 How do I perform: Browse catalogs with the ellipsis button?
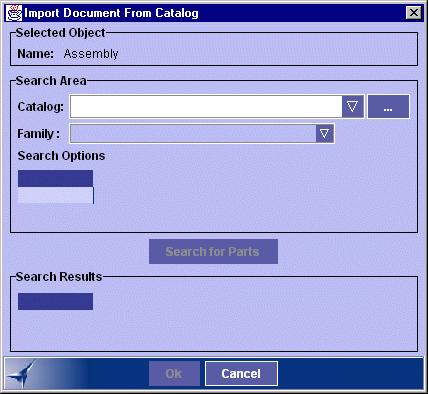(388, 107)
